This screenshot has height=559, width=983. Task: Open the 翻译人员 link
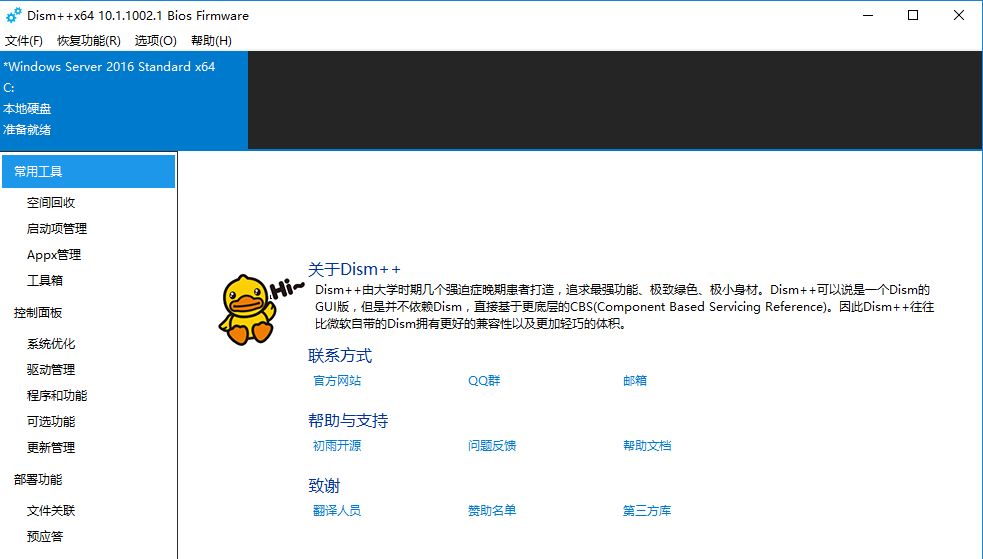pos(337,511)
